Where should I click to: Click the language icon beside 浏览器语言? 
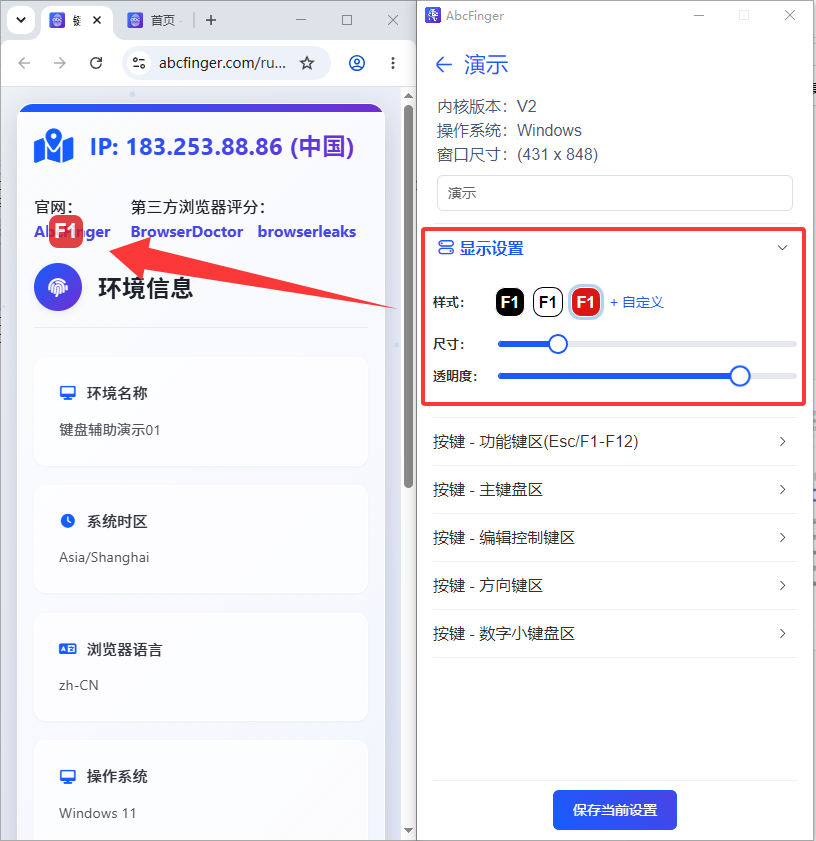coord(68,649)
